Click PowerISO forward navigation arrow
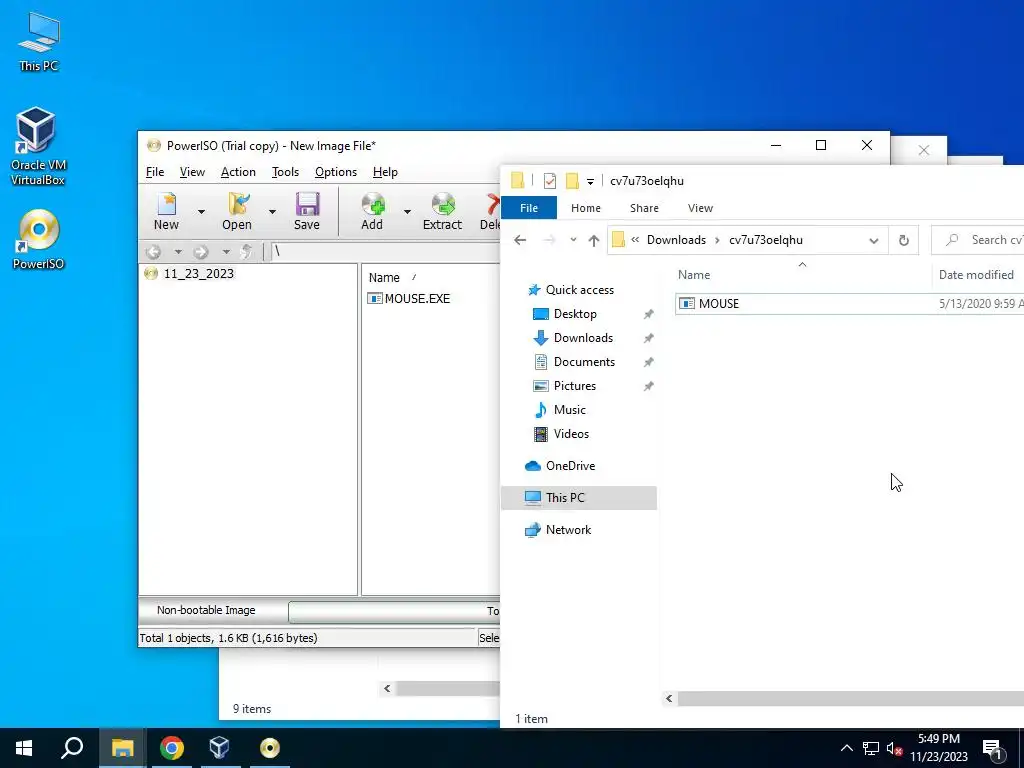1024x768 pixels. click(x=200, y=251)
